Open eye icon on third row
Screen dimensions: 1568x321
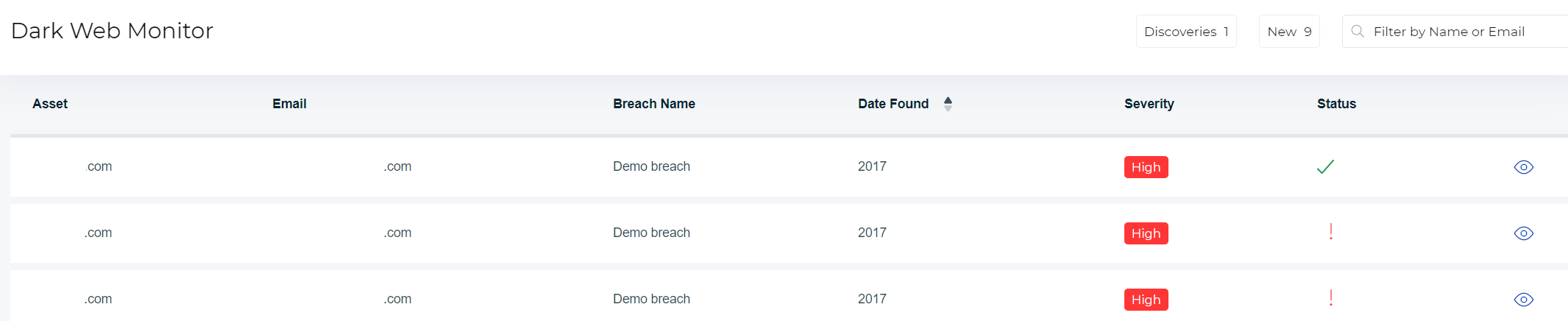click(x=1523, y=300)
